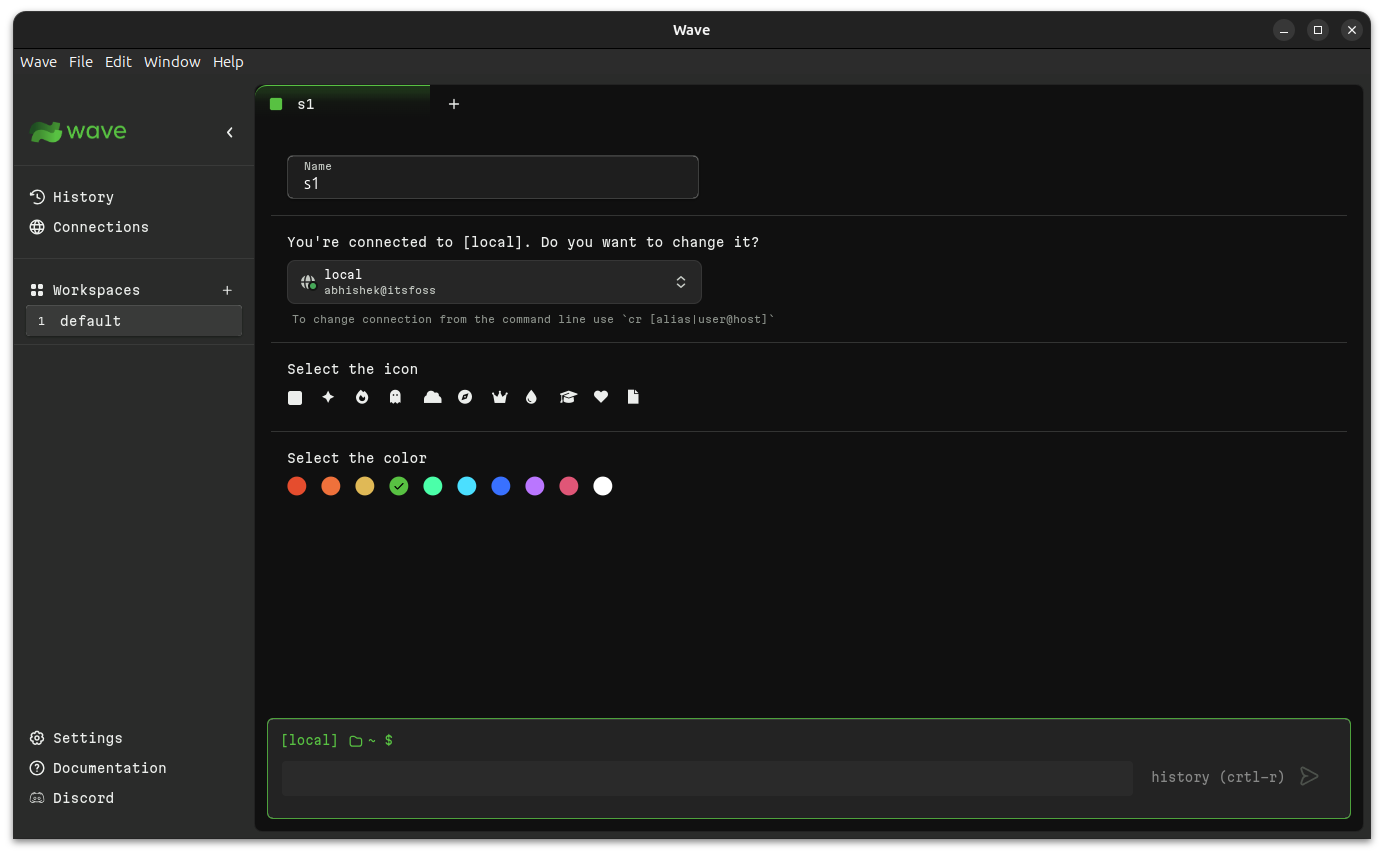Select the red tab color
Screen dimensions: 1384x855
coord(297,486)
